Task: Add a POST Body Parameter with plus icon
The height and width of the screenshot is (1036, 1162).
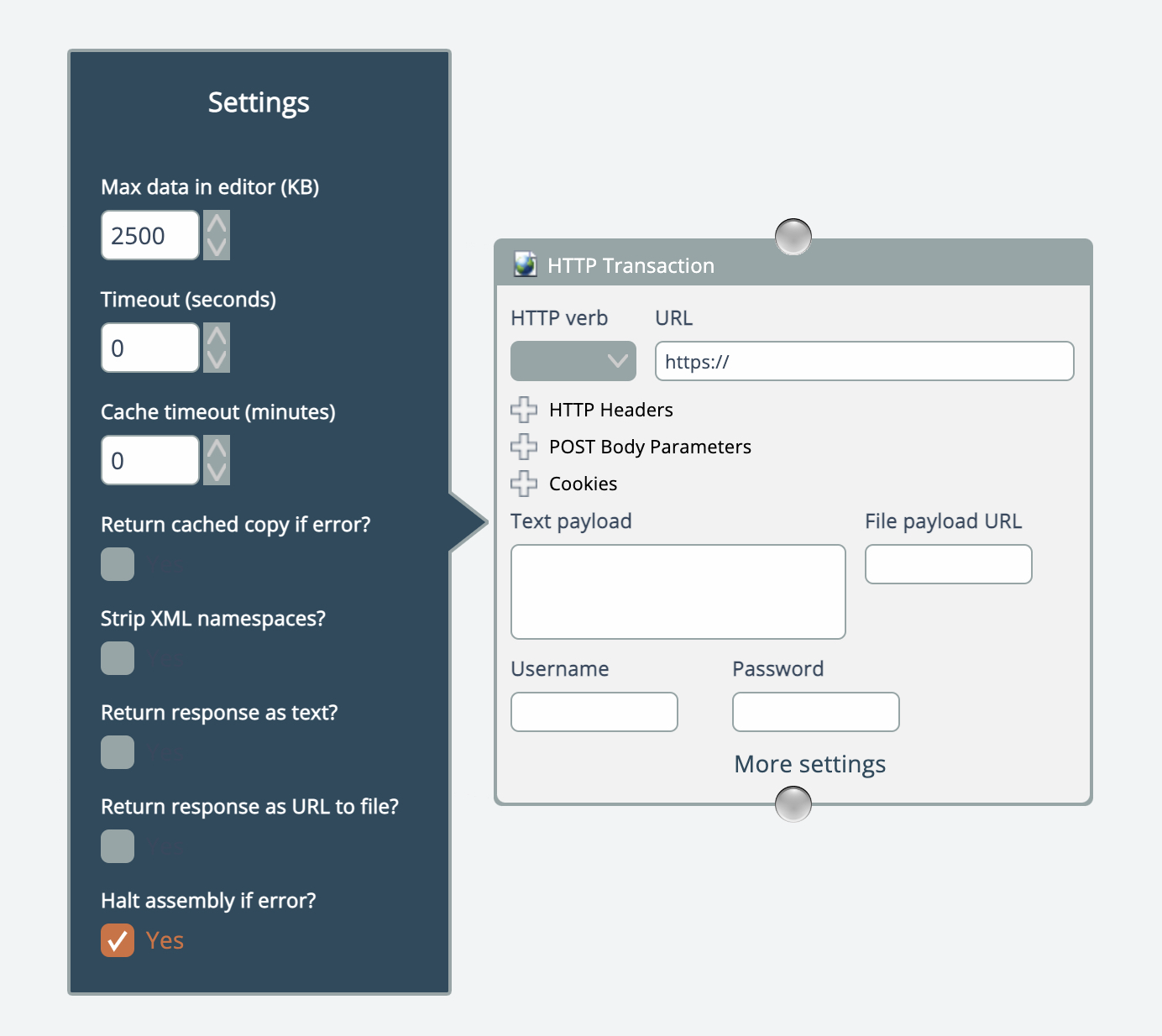Action: point(524,447)
